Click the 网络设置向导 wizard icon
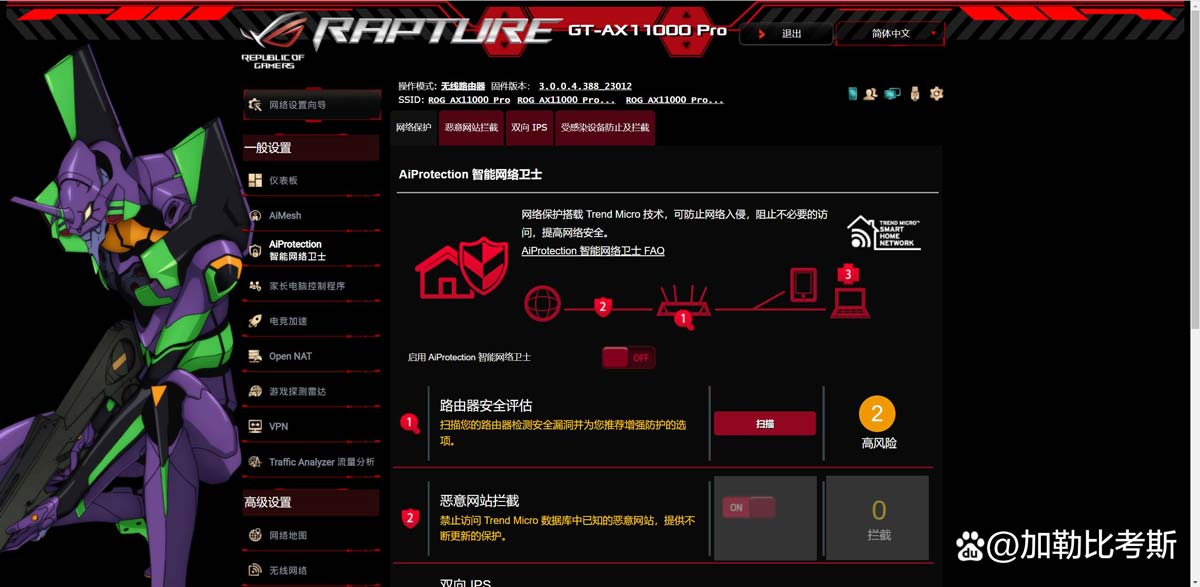This screenshot has width=1200, height=587. pyautogui.click(x=255, y=104)
